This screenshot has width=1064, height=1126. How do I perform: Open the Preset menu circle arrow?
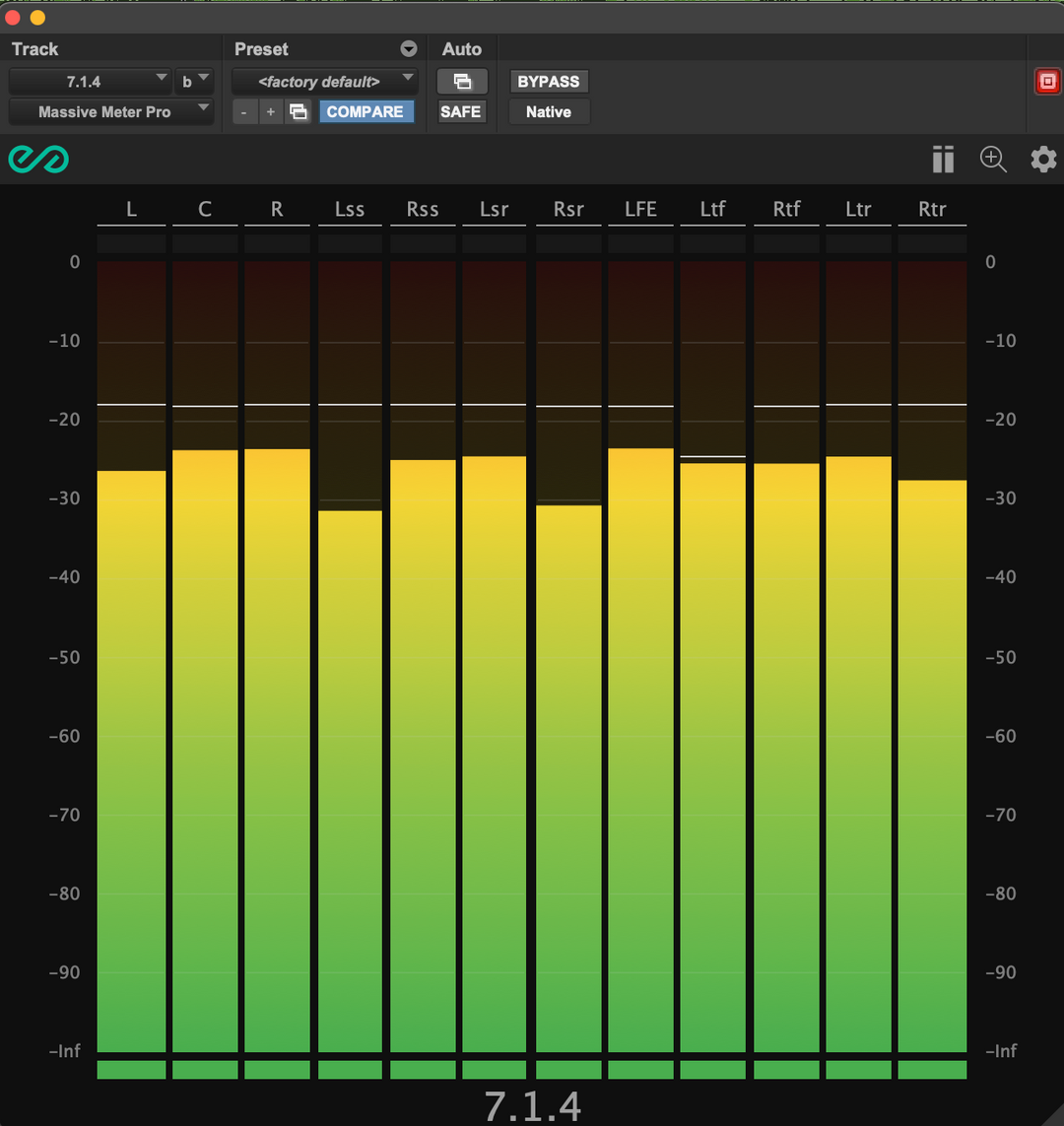[408, 49]
